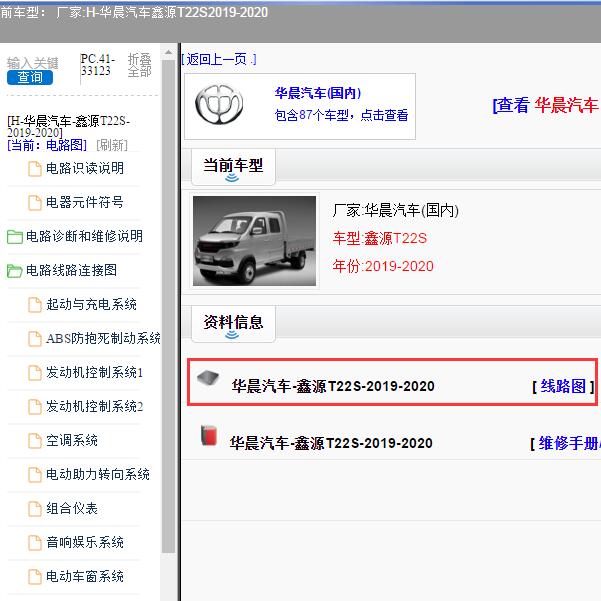Viewport: 601px width, 601px height.
Task: Open 音响娱乐系统 wiring diagram
Action: pyautogui.click(x=85, y=542)
